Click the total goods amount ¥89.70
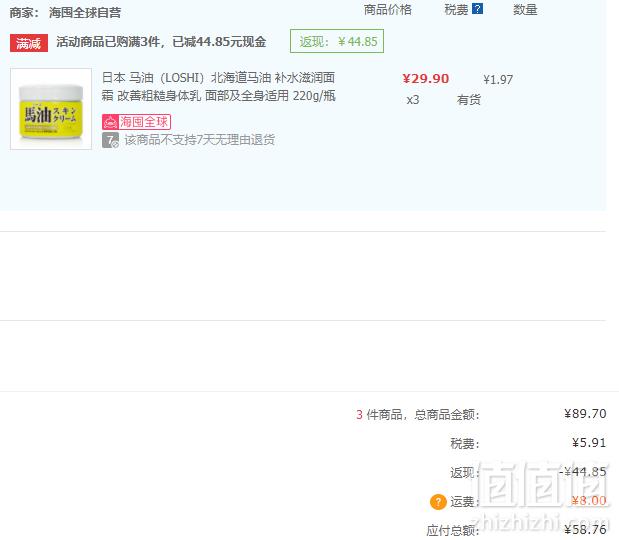This screenshot has width=619, height=540. point(585,414)
